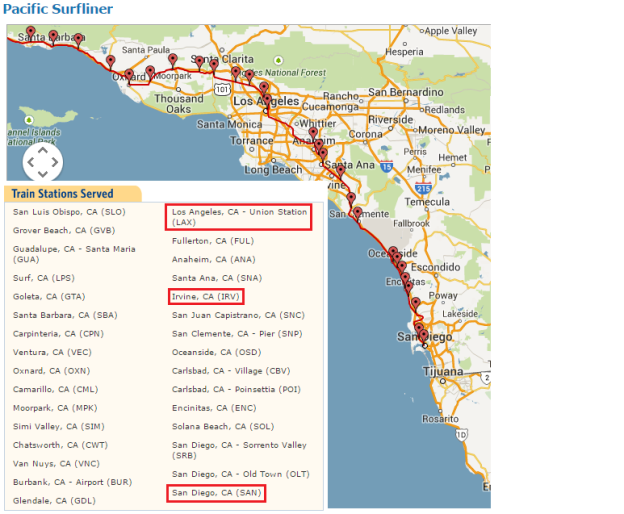Open Simi Valley, CA (SIM) station

pyautogui.click(x=58, y=426)
